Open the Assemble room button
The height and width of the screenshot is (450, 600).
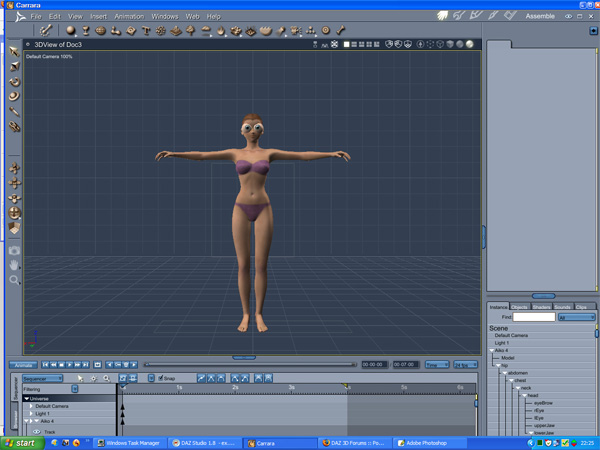pyautogui.click(x=540, y=16)
